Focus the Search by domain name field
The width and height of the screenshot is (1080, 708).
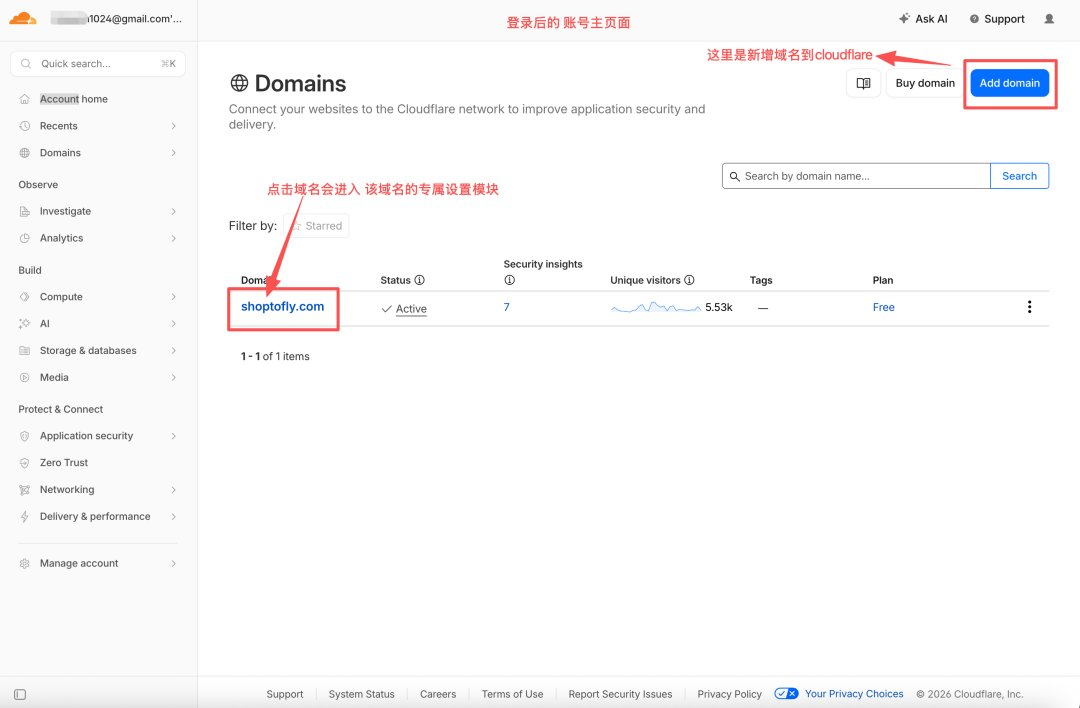click(856, 176)
